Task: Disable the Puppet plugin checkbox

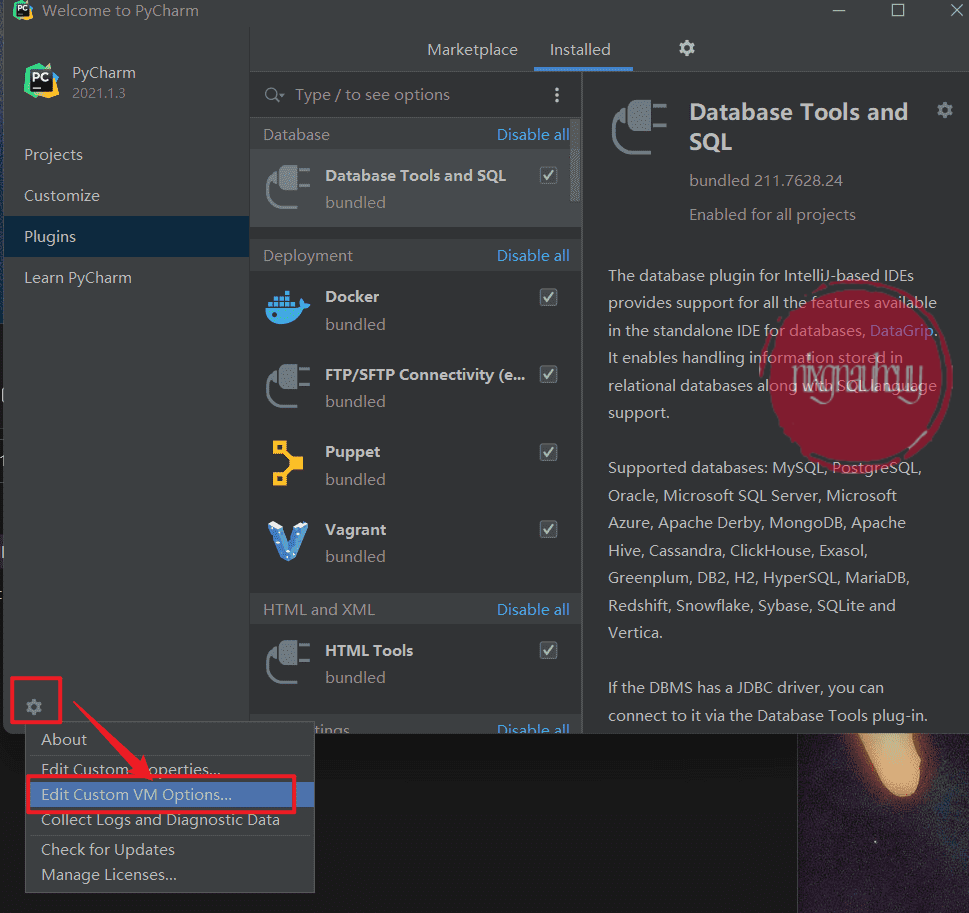Action: pos(548,452)
